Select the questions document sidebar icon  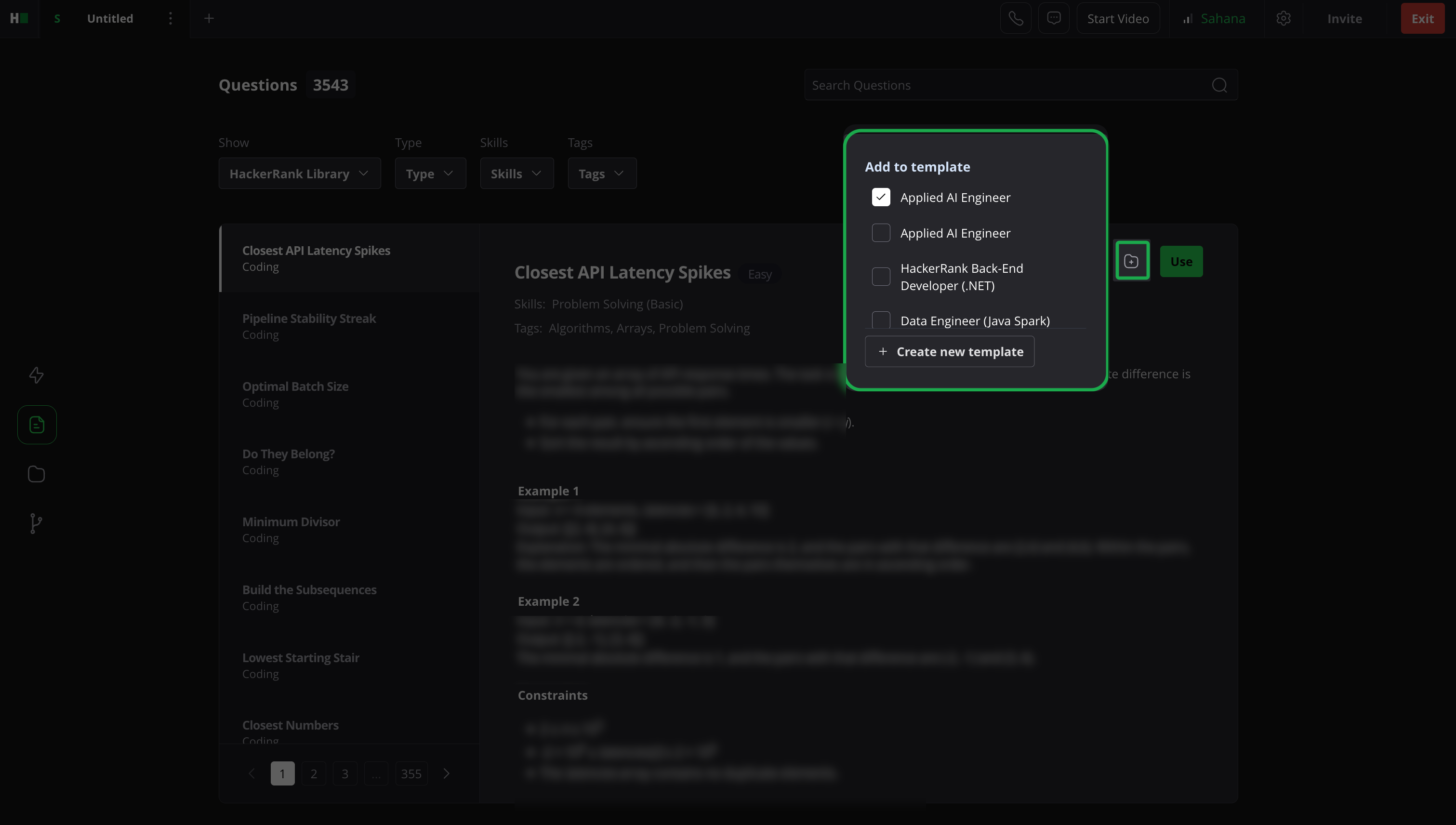point(37,425)
